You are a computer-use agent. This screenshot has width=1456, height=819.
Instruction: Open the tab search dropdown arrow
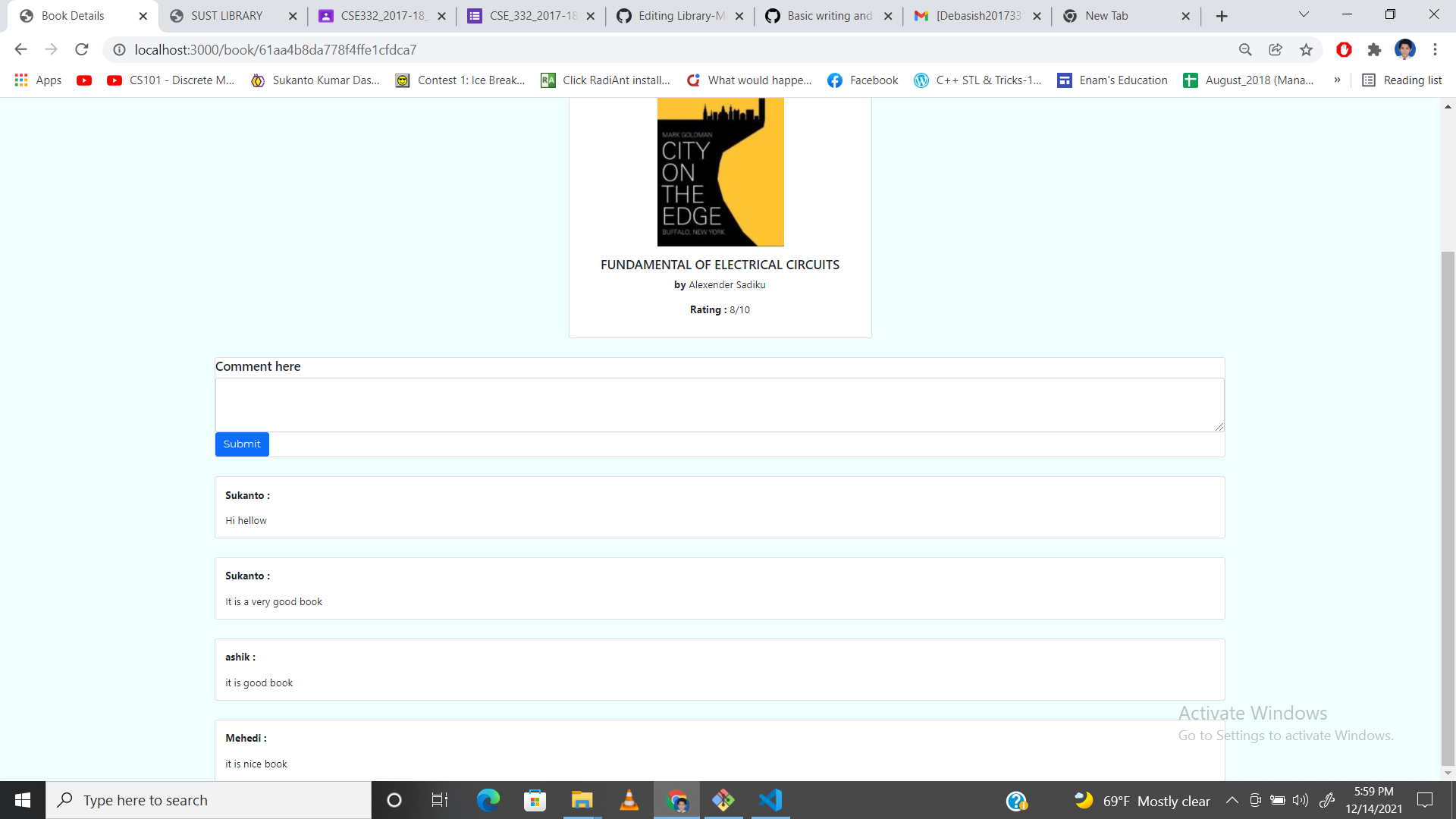pos(1304,15)
